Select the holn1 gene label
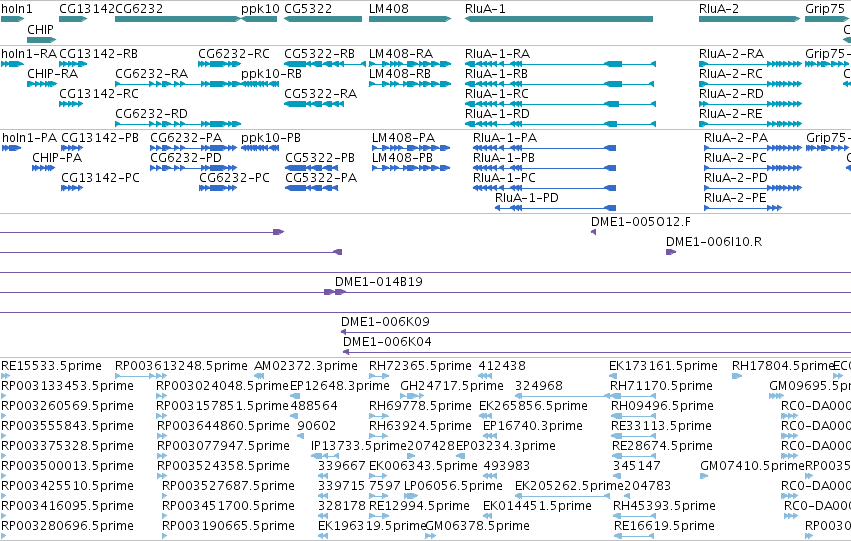The height and width of the screenshot is (541, 851). coord(17,9)
